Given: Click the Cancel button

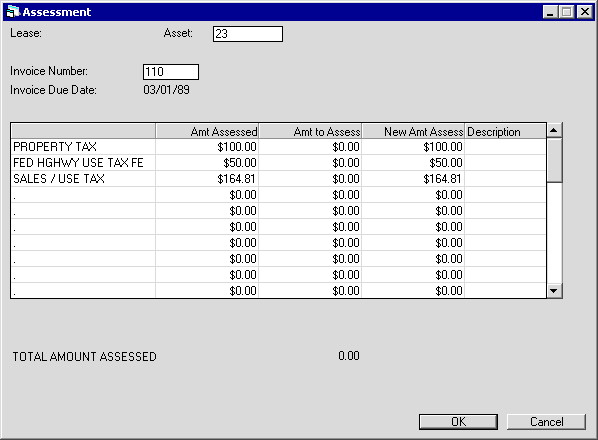Looking at the screenshot, I should pyautogui.click(x=546, y=422).
